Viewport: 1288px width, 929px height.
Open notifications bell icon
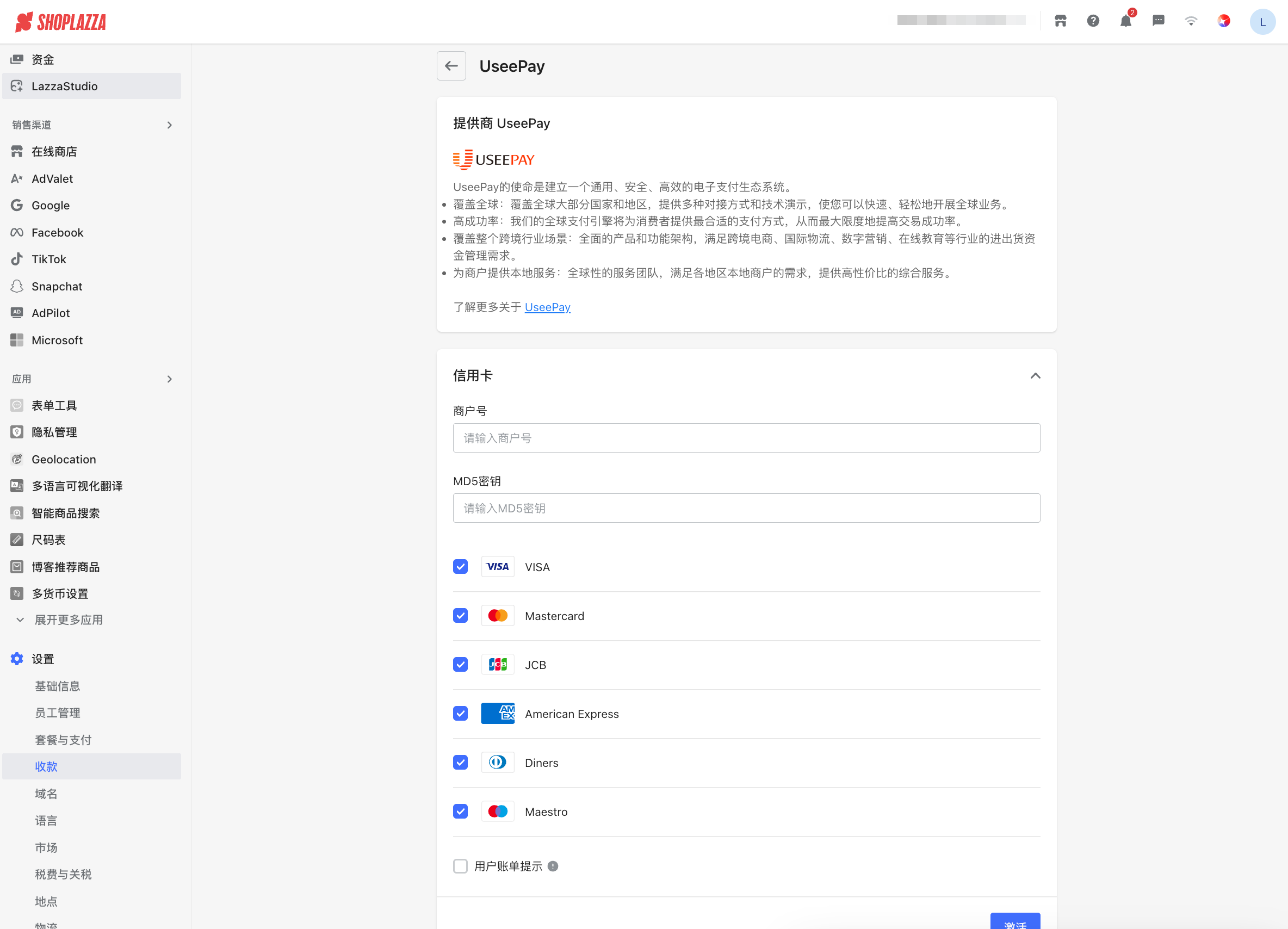coord(1125,21)
